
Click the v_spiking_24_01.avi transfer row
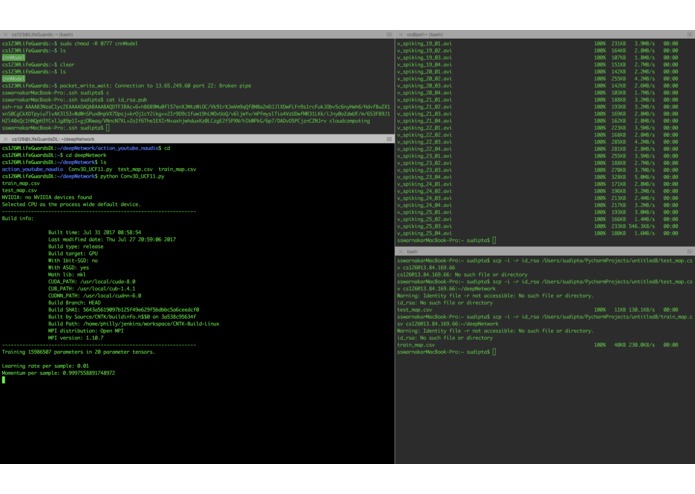coord(538,184)
